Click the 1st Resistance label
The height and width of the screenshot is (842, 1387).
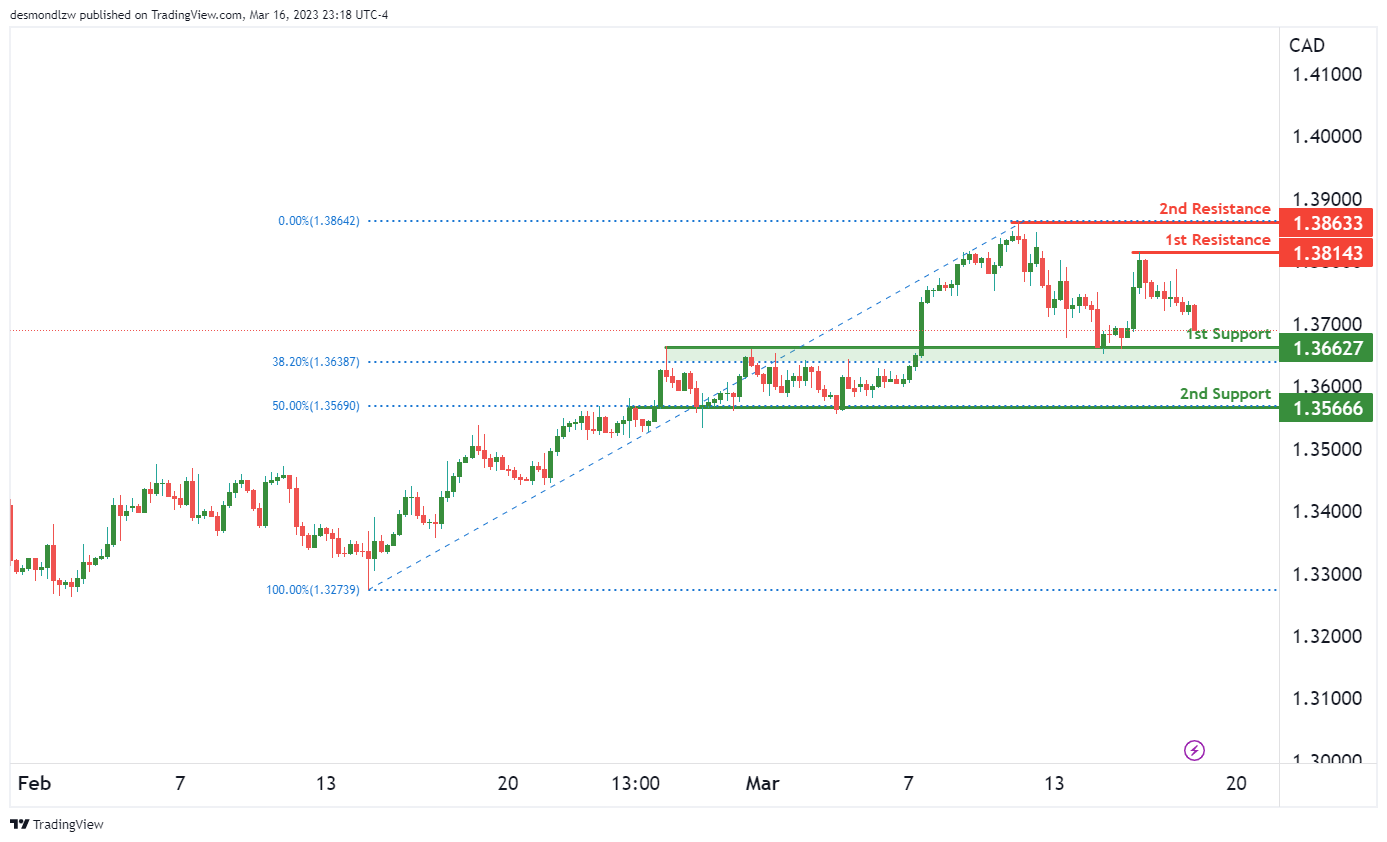pos(1217,240)
